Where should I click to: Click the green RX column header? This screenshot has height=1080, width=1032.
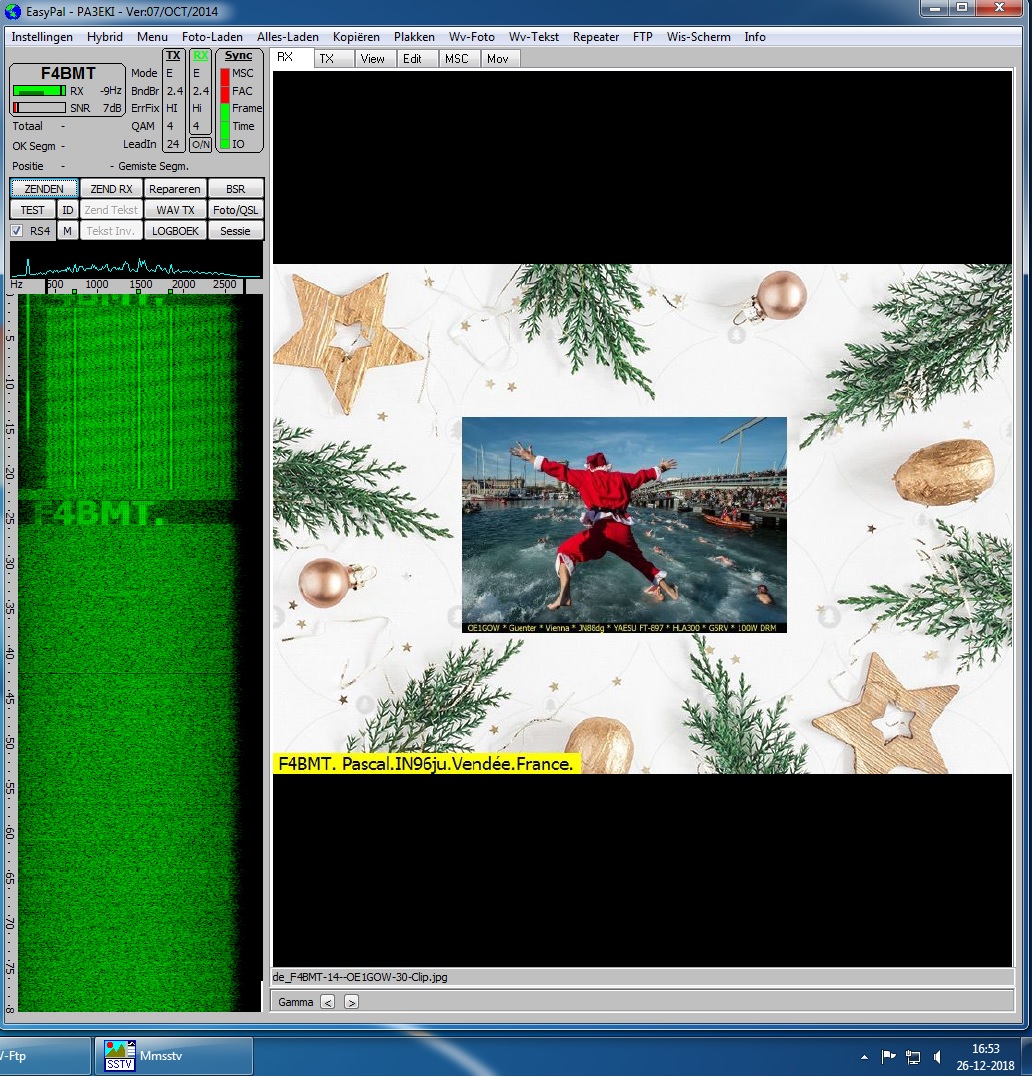(200, 56)
